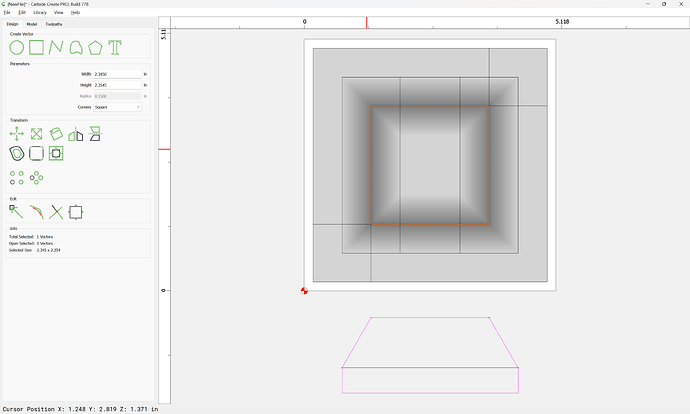Switch to the Model tab
The height and width of the screenshot is (414, 690).
pyautogui.click(x=32, y=24)
